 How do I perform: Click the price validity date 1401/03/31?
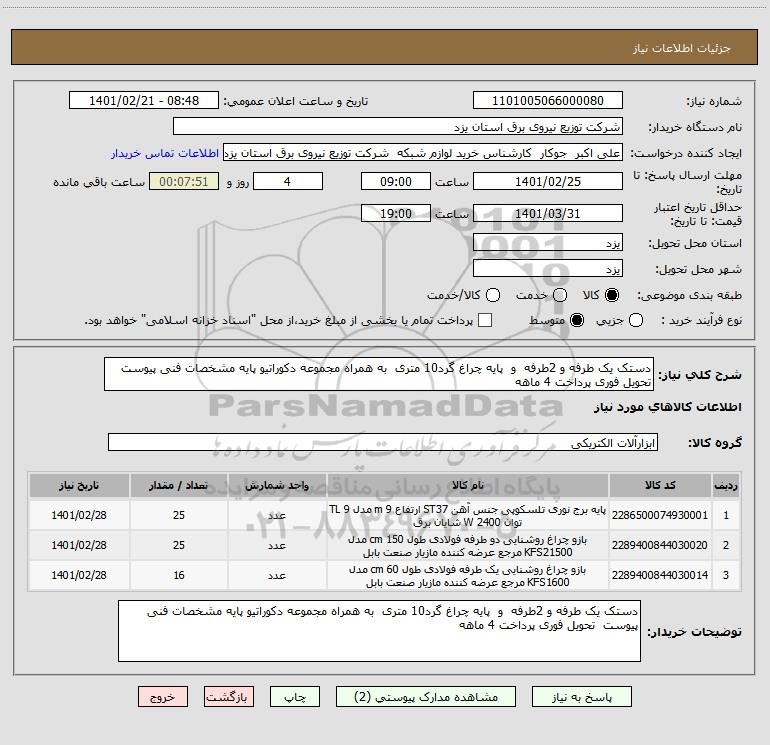click(x=548, y=213)
